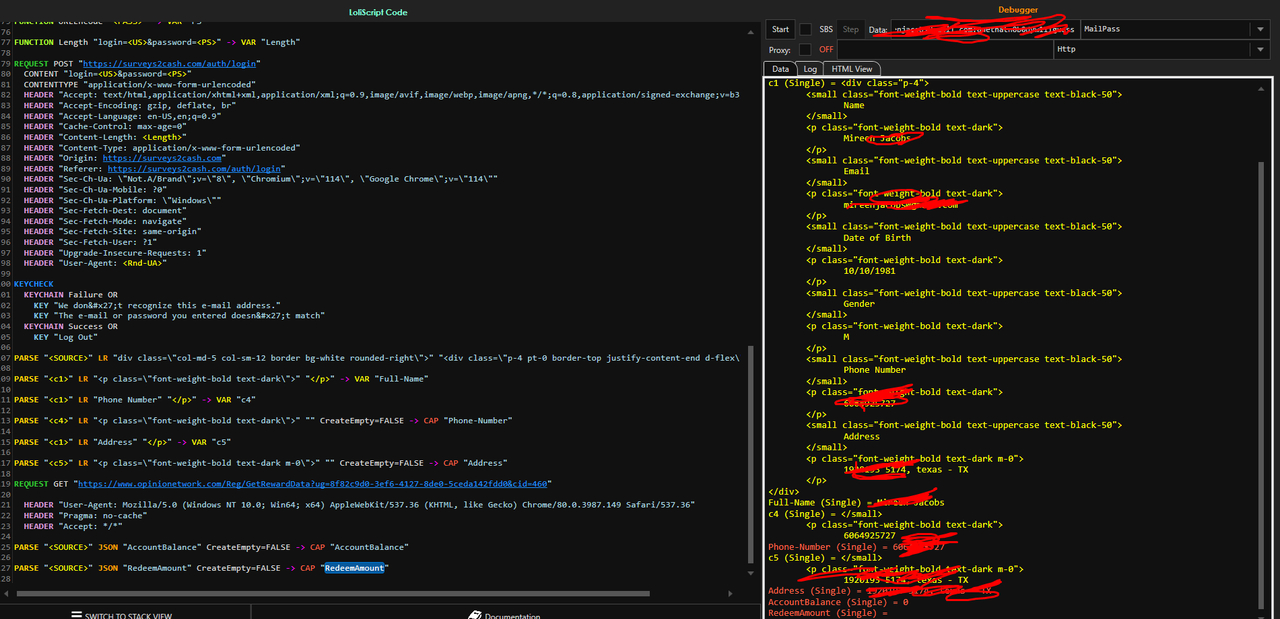Screen dimensions: 1280x619
Task: Open the HTML View tab
Action: (852, 69)
